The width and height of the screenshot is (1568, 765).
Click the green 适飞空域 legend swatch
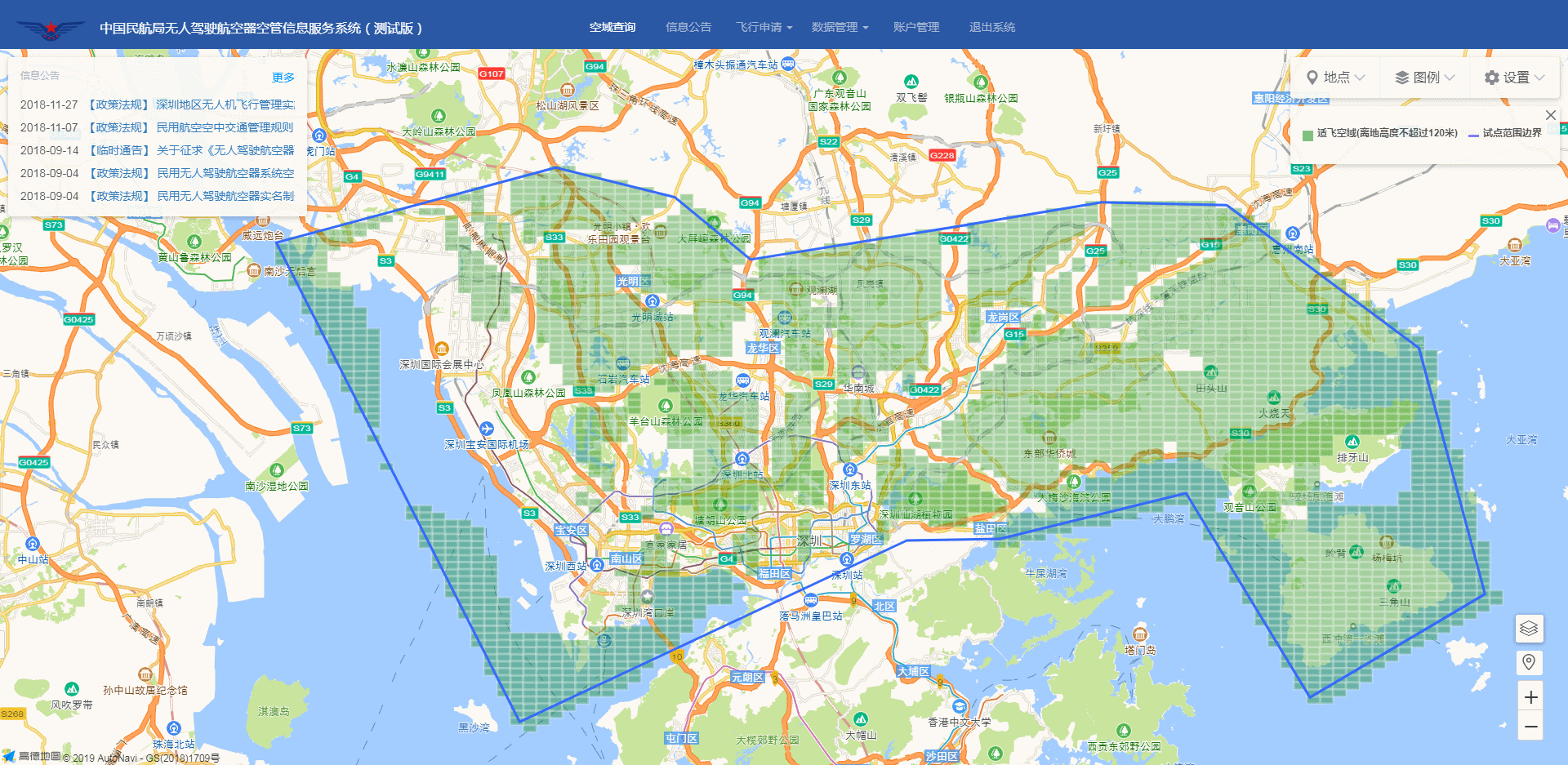click(x=1307, y=134)
